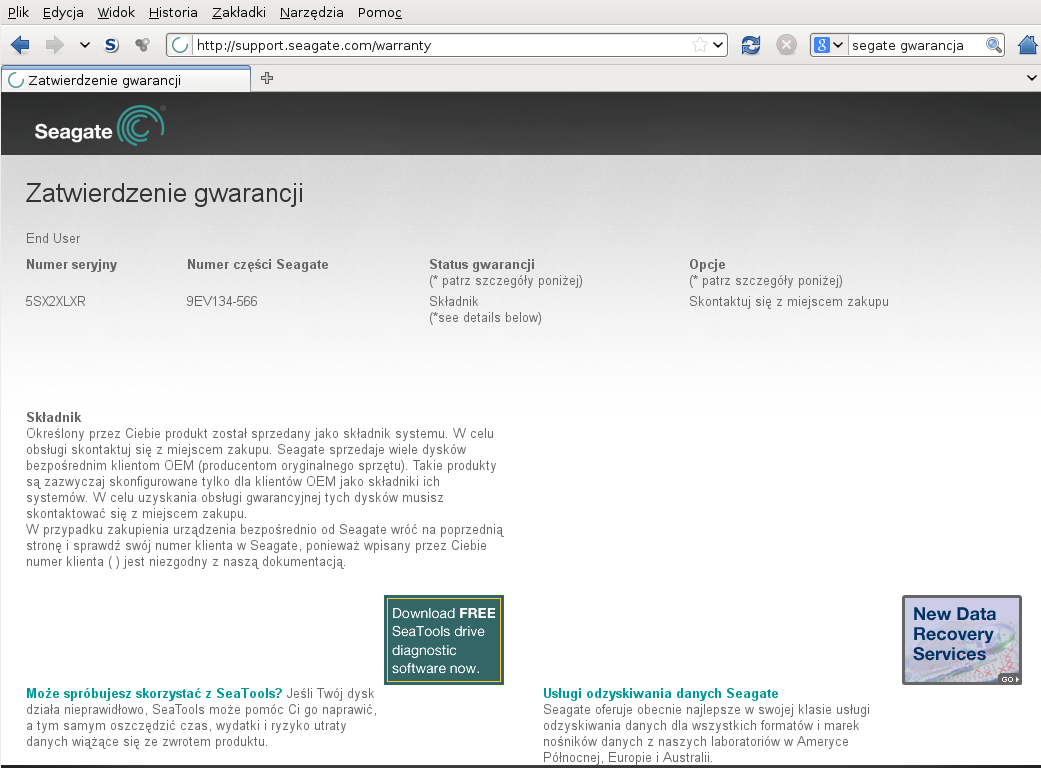Open the Widok menu
1041x768 pixels.
(x=116, y=12)
